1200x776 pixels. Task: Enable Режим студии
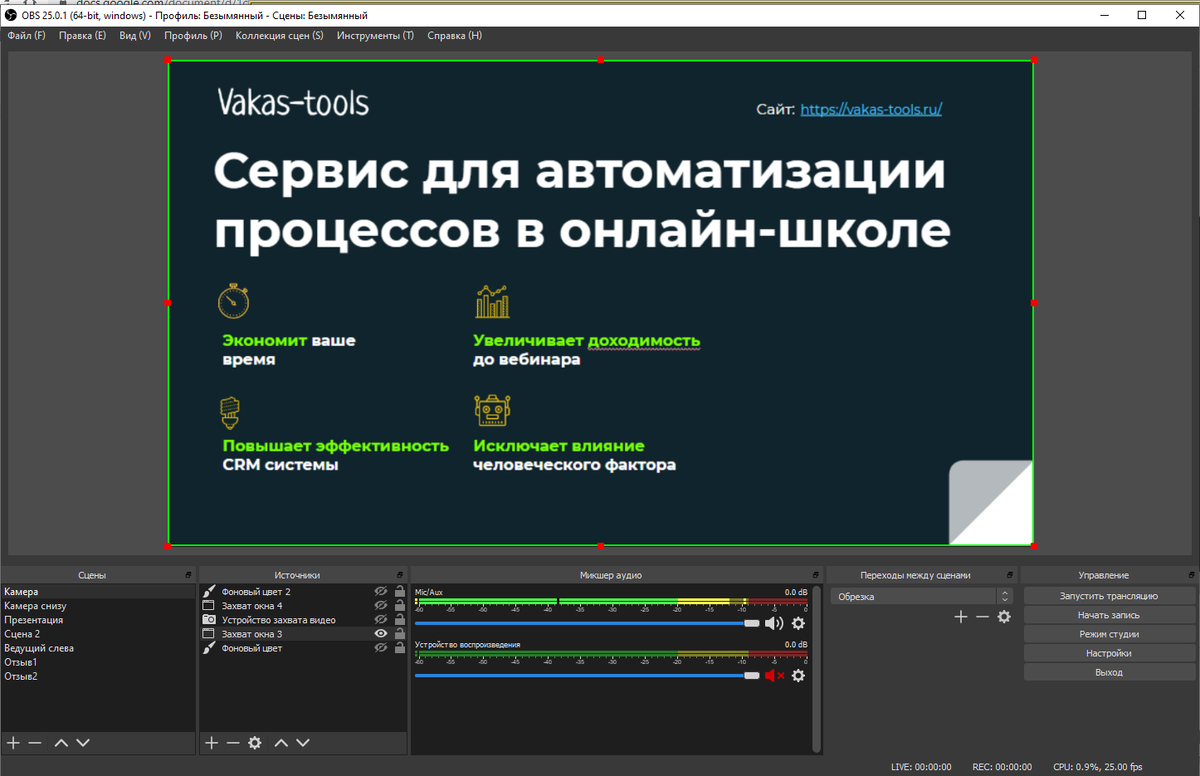1109,634
